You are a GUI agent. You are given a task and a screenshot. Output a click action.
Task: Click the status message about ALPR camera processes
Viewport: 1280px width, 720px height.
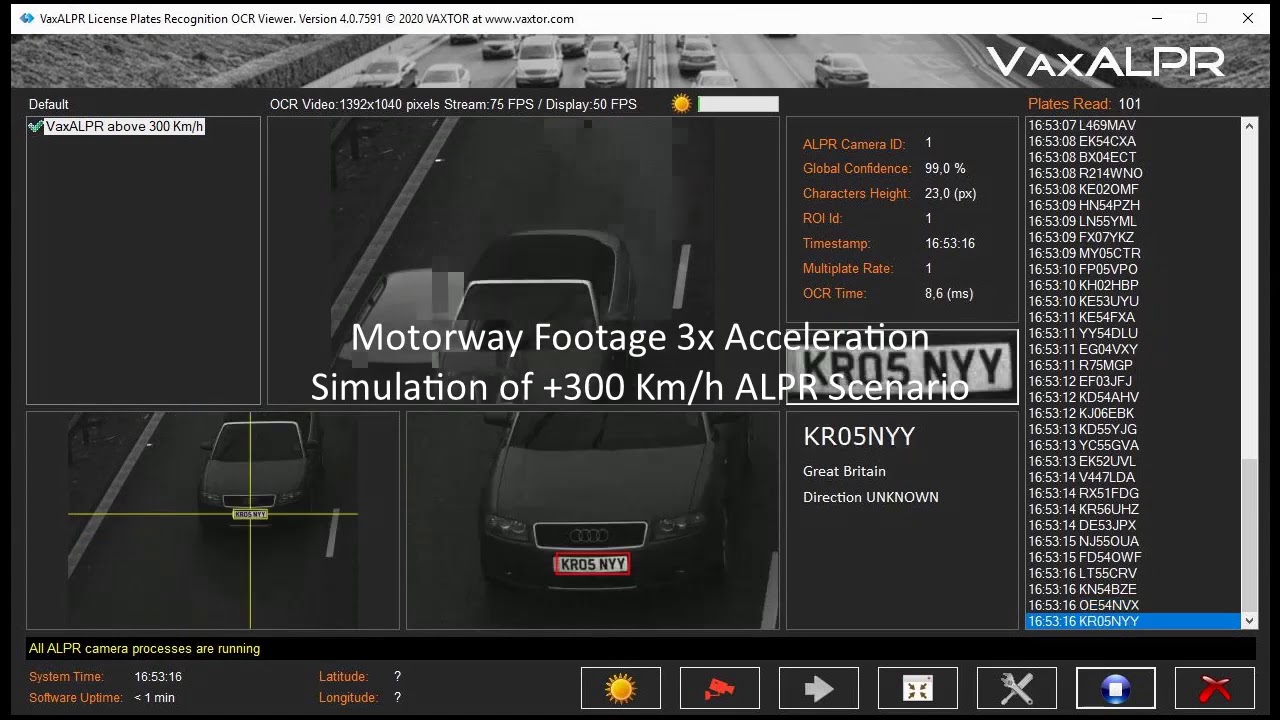click(x=144, y=649)
